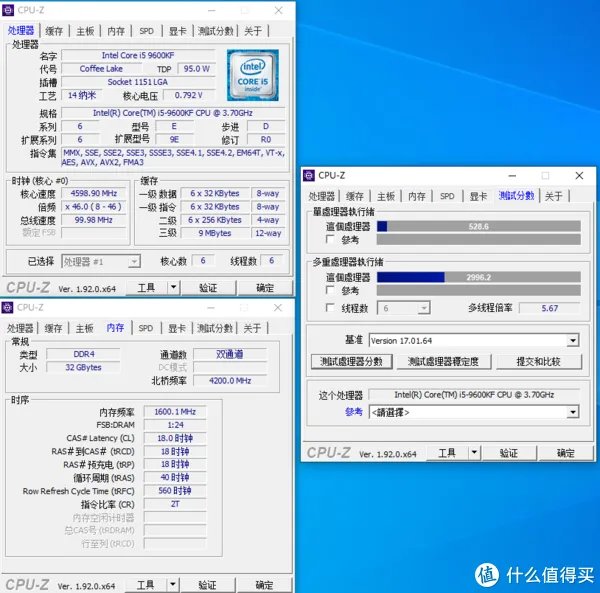Screen dimensions: 600x593
Task: Click single-thread score bar showing 528.6
Action: click(x=479, y=226)
